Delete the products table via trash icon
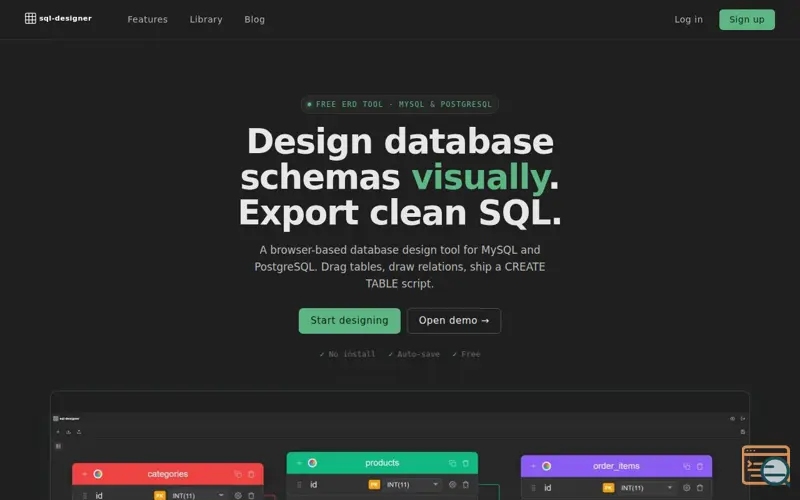This screenshot has height=500, width=800. tap(465, 463)
